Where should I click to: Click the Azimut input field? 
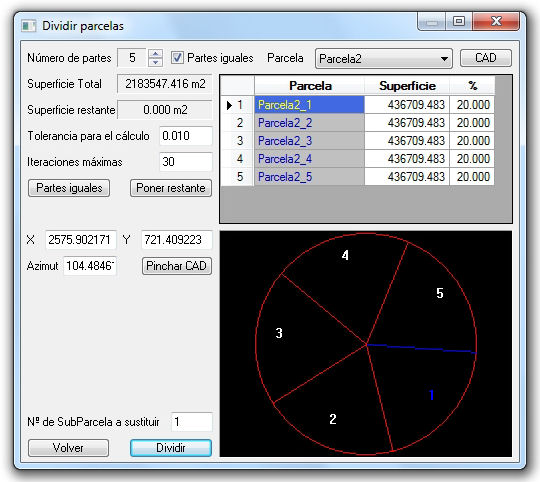point(90,266)
